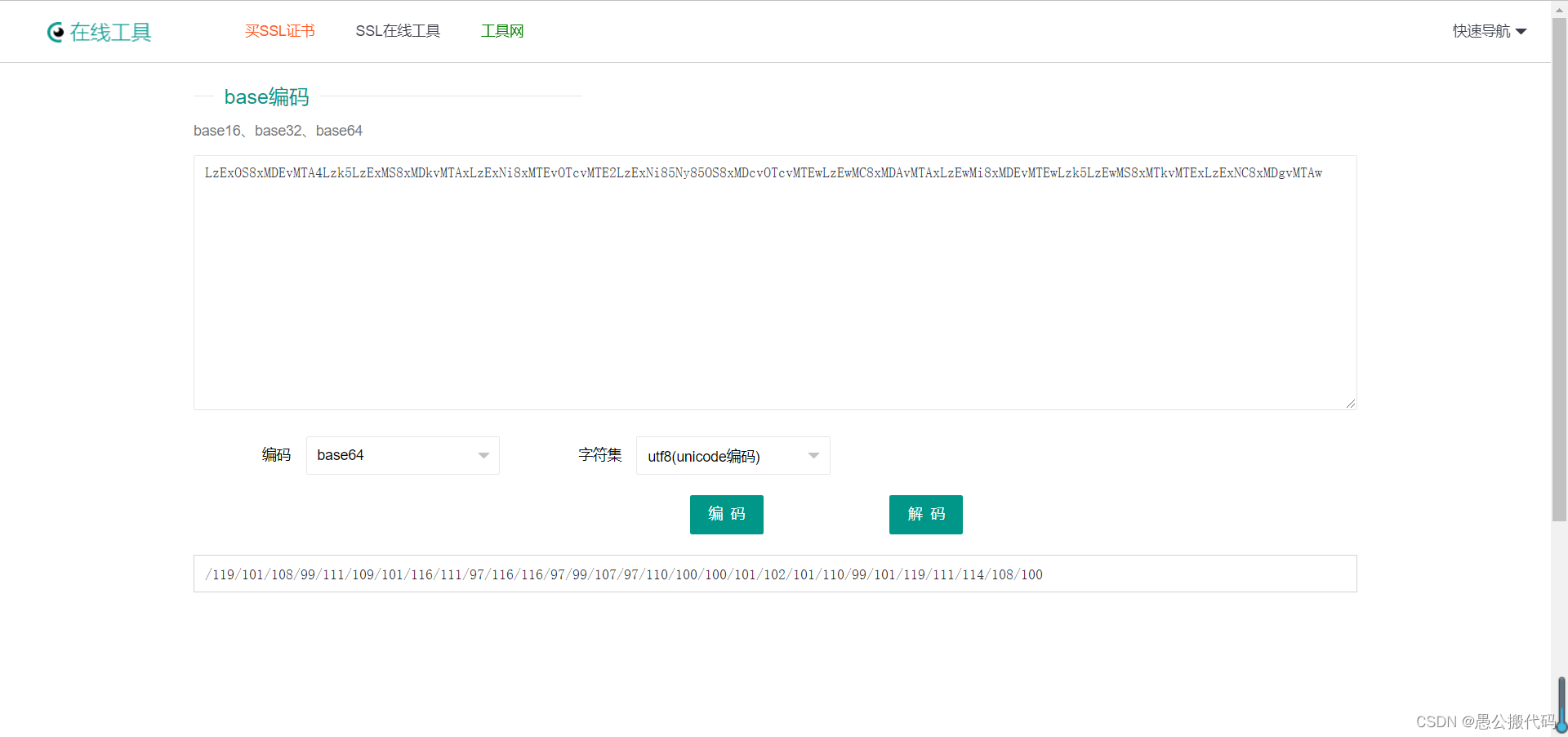Expand the 快速导航 dropdown
The height and width of the screenshot is (737, 1568).
[1490, 31]
